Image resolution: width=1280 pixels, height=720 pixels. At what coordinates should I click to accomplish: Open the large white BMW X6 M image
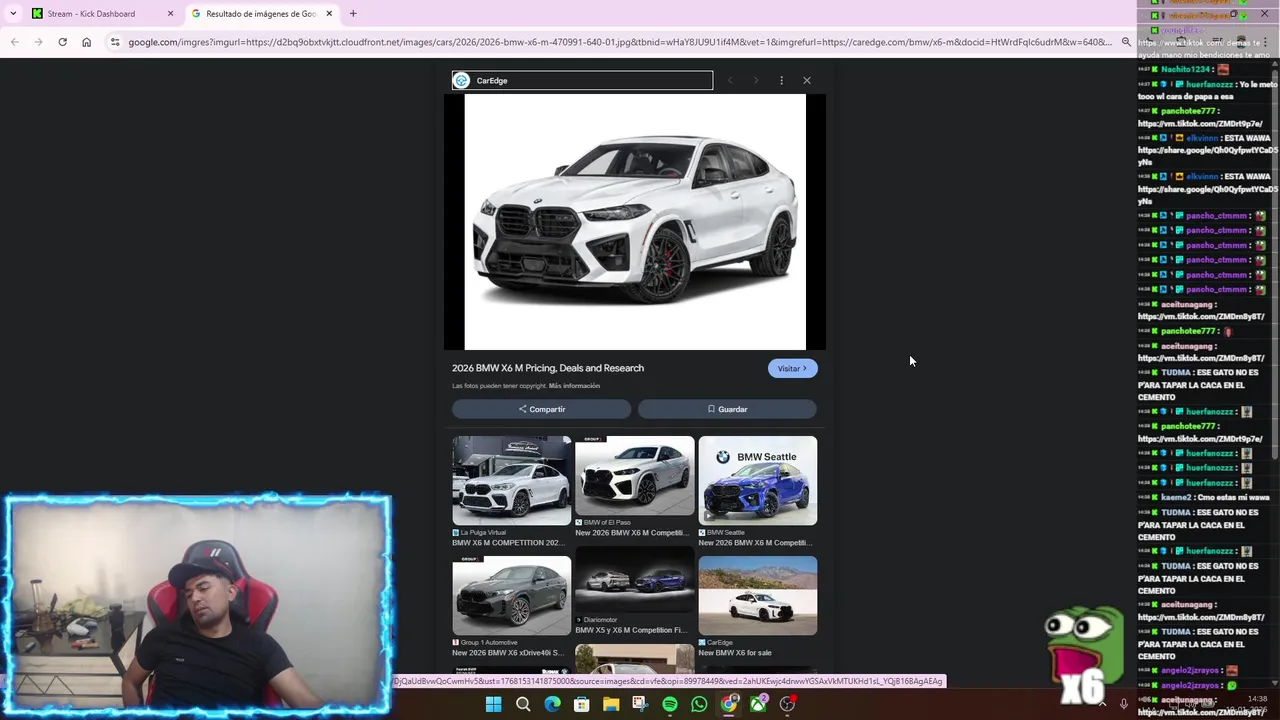pos(635,222)
